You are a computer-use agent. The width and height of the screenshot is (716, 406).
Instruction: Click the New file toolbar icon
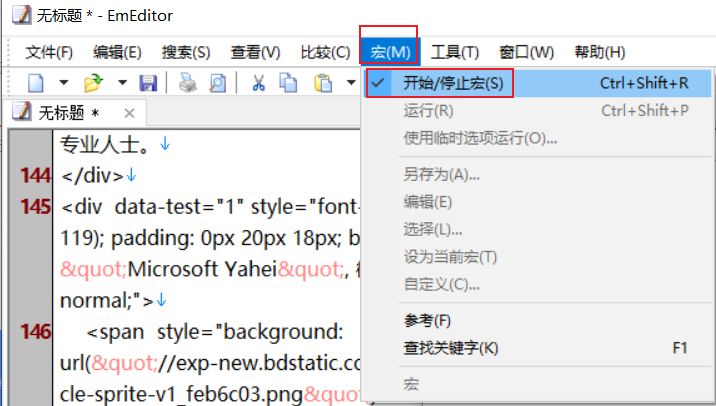coord(36,83)
